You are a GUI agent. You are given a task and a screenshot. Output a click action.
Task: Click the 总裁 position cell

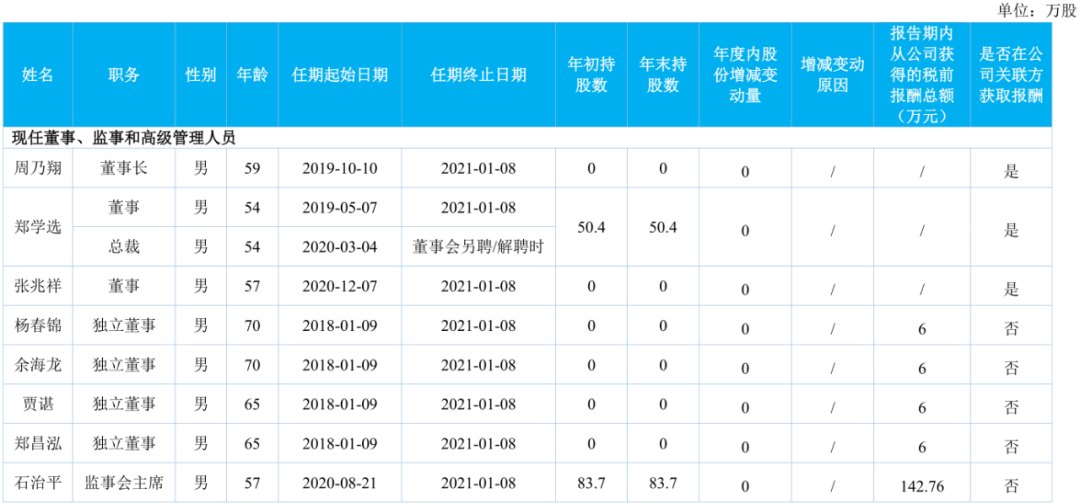123,246
